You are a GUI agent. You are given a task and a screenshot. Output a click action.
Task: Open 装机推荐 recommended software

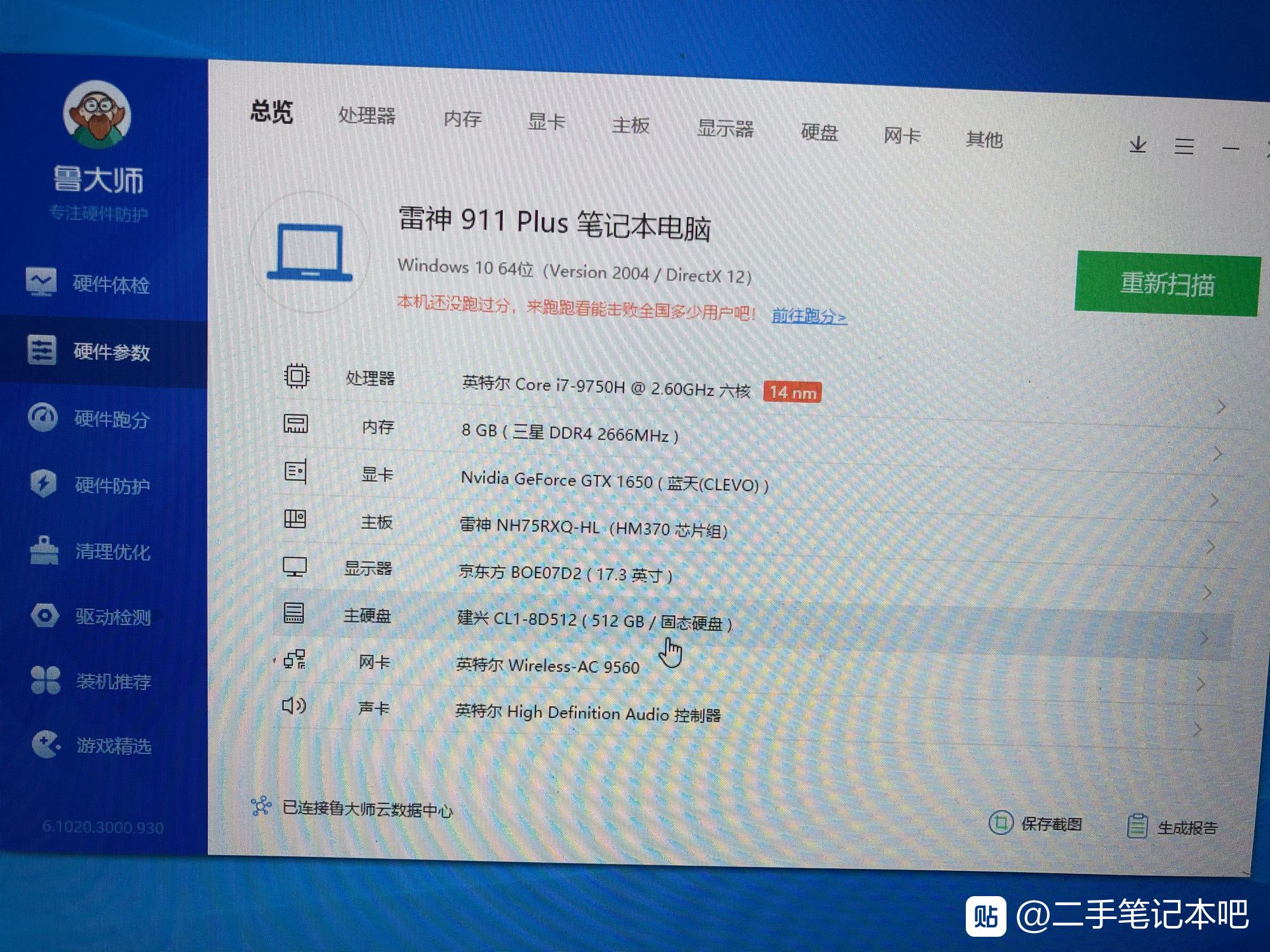click(x=92, y=681)
